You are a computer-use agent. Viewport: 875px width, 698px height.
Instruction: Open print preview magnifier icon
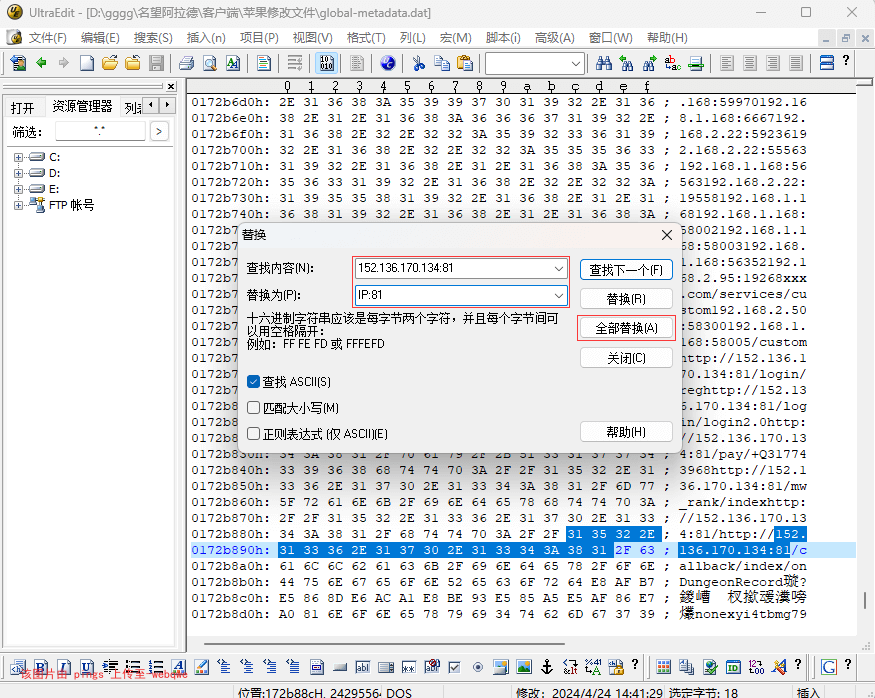tap(210, 62)
